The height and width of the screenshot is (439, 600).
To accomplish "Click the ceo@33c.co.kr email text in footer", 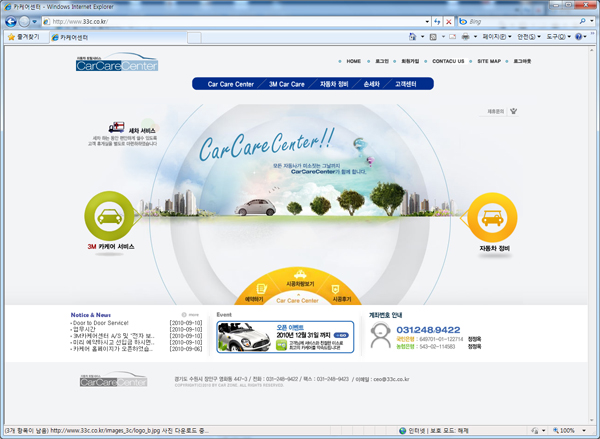I will coord(391,379).
